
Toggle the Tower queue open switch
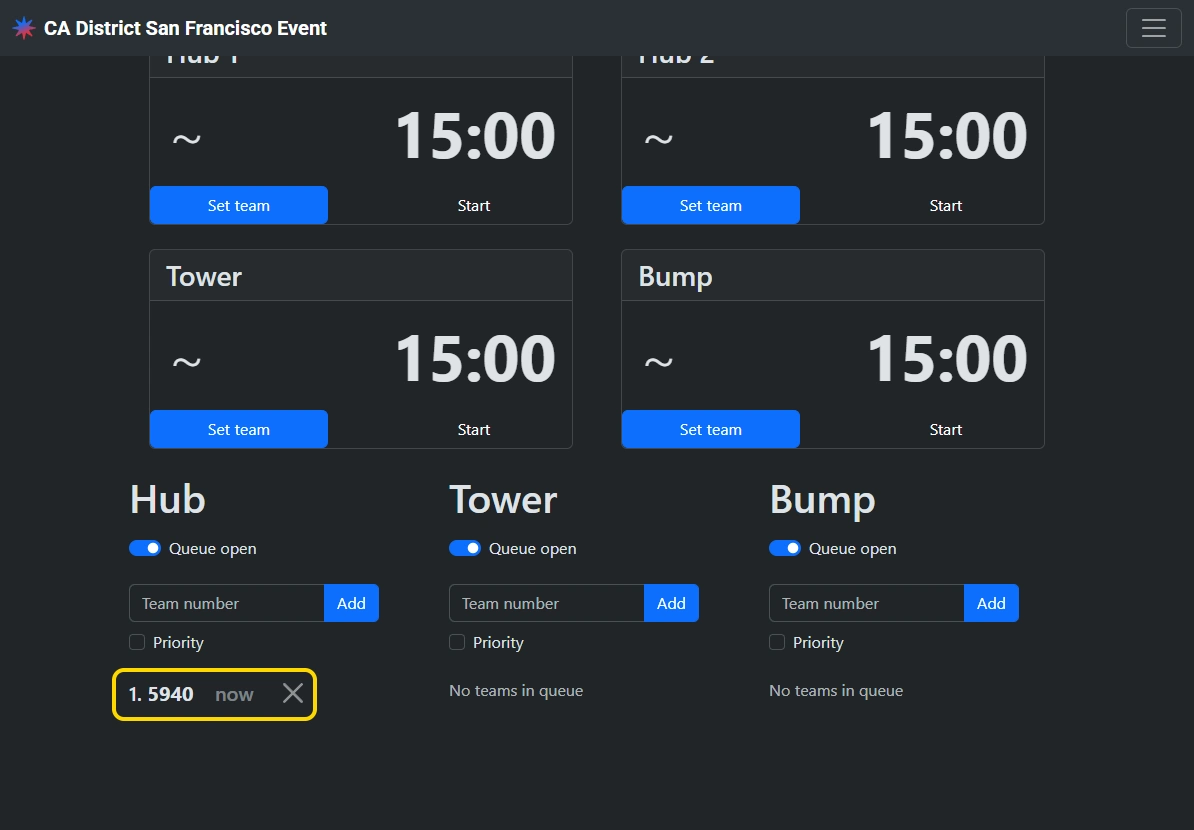pyautogui.click(x=465, y=548)
